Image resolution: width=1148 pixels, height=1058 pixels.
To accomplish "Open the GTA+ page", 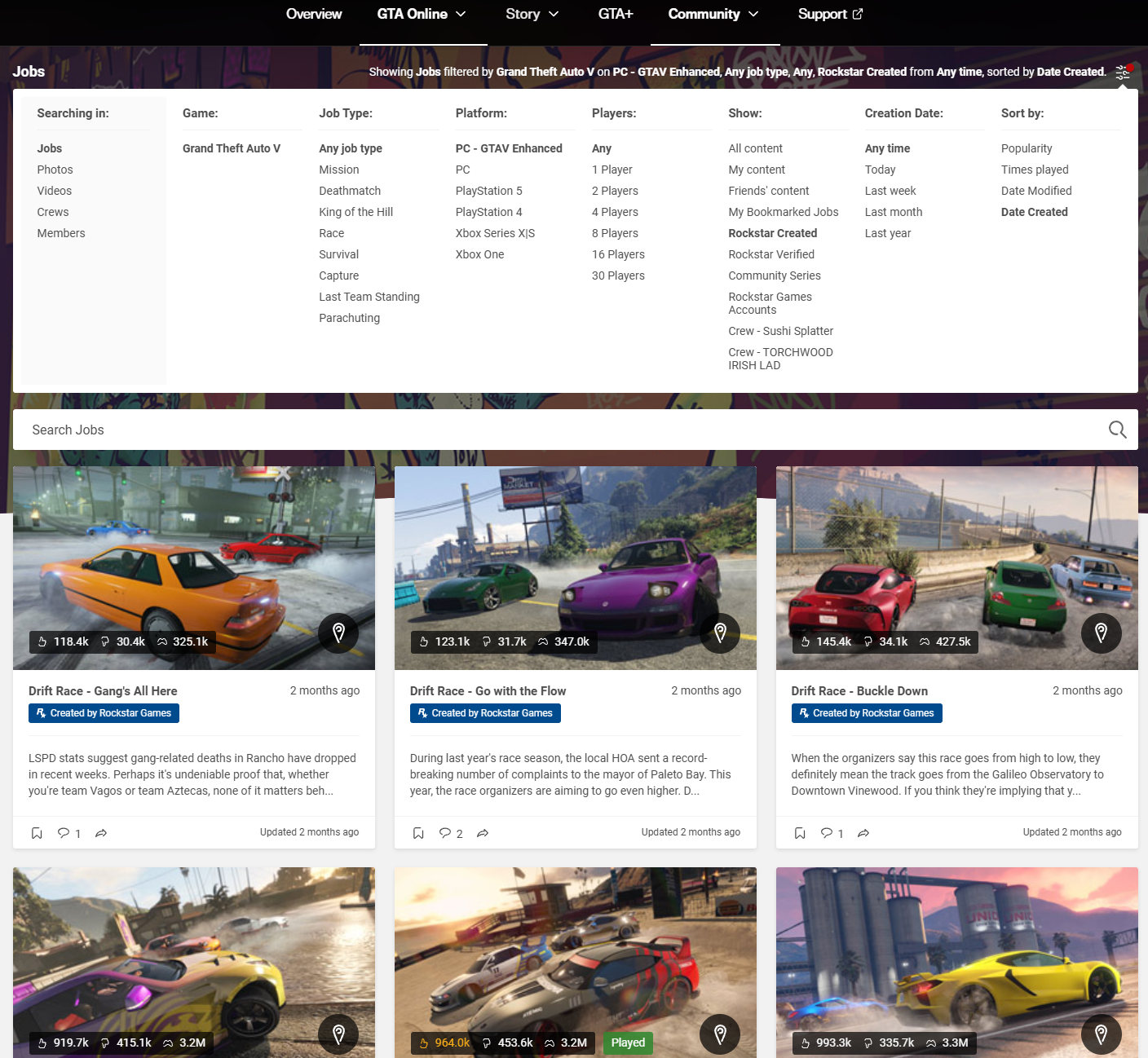I will click(x=616, y=14).
